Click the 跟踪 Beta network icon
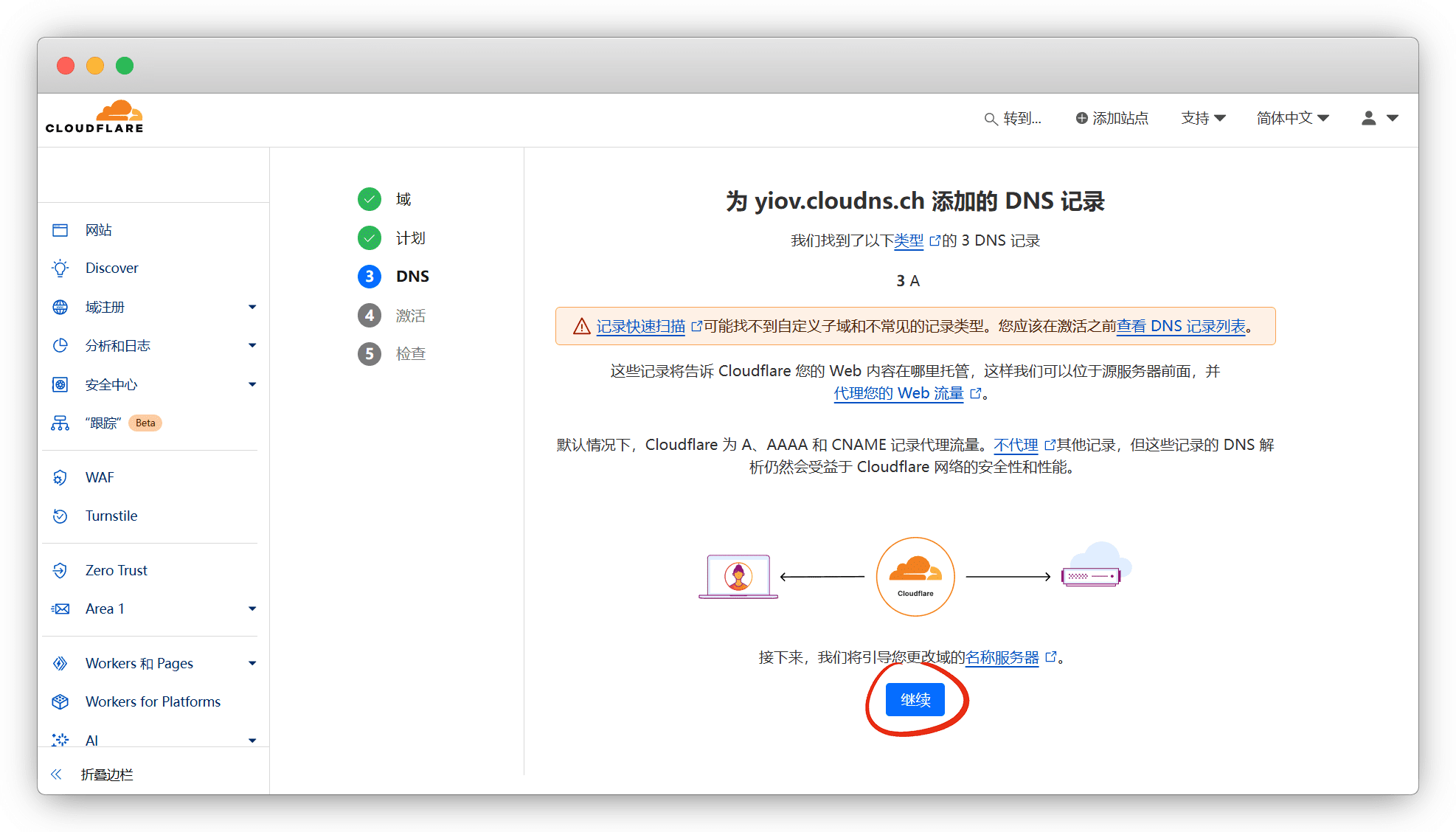Viewport: 1456px width, 832px height. coord(60,423)
